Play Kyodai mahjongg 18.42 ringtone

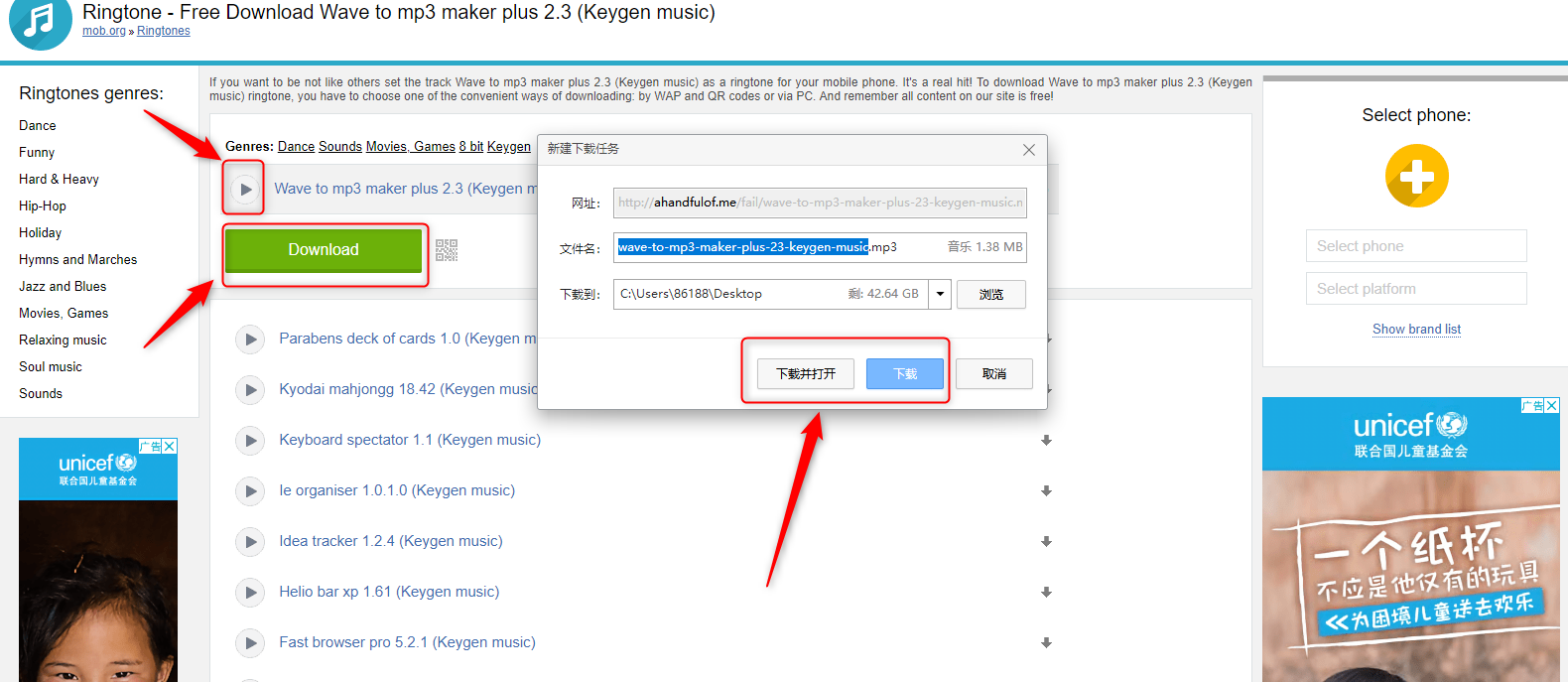pos(250,390)
